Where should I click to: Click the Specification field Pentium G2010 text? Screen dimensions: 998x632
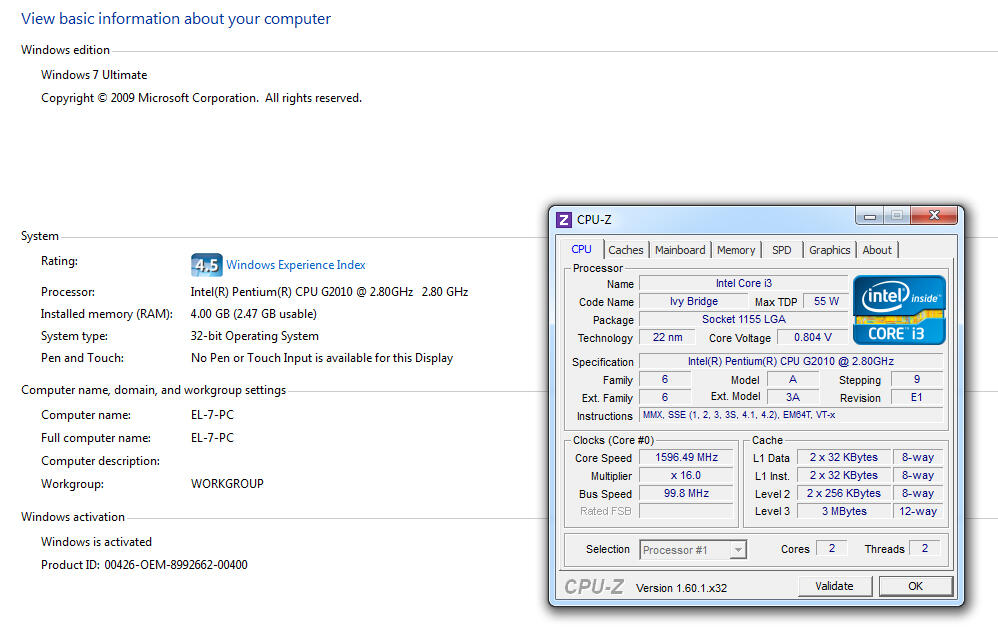click(x=791, y=361)
